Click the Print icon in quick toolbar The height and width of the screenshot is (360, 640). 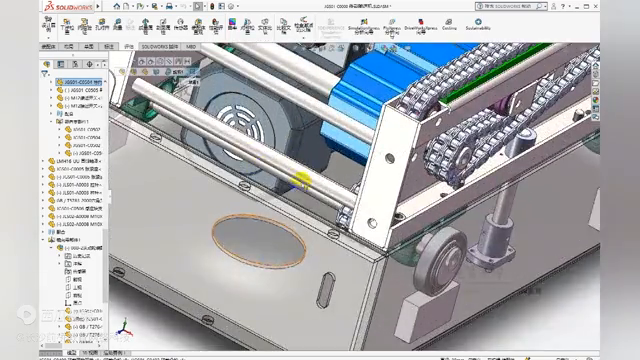point(169,6)
